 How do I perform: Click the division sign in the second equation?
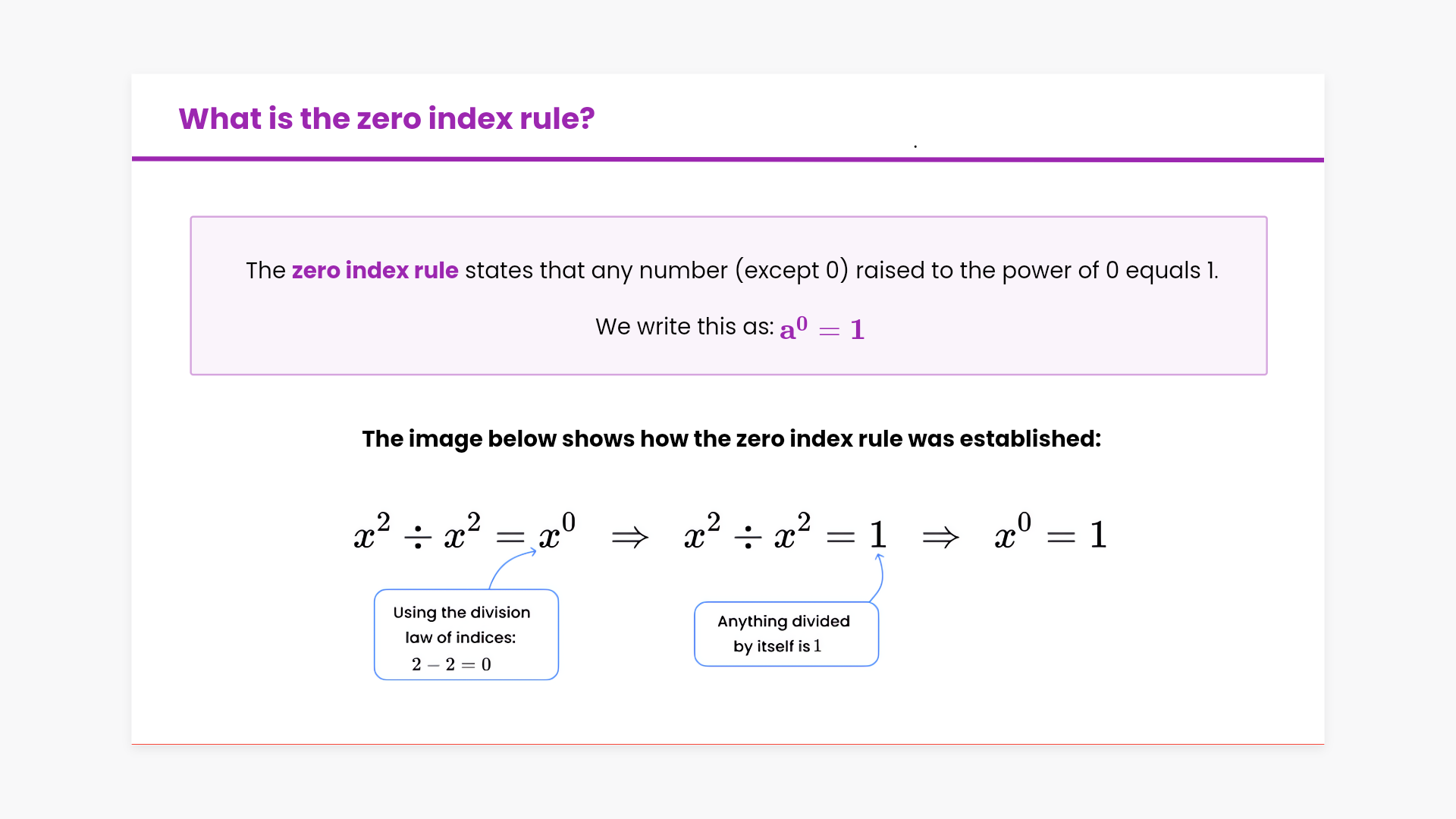click(x=748, y=538)
